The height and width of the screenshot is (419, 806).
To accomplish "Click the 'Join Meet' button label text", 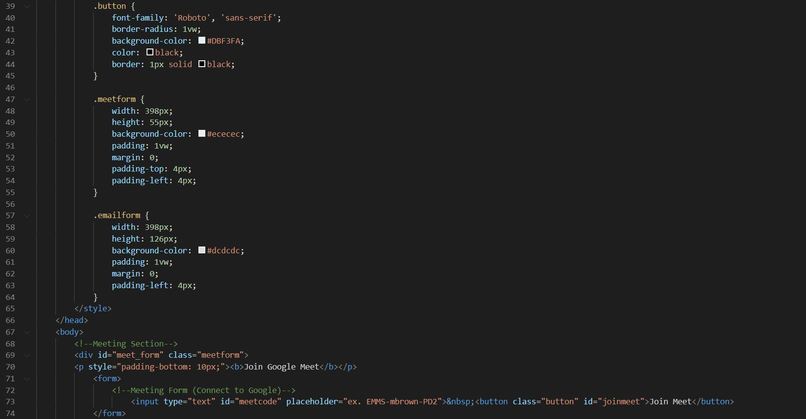I will [x=670, y=402].
